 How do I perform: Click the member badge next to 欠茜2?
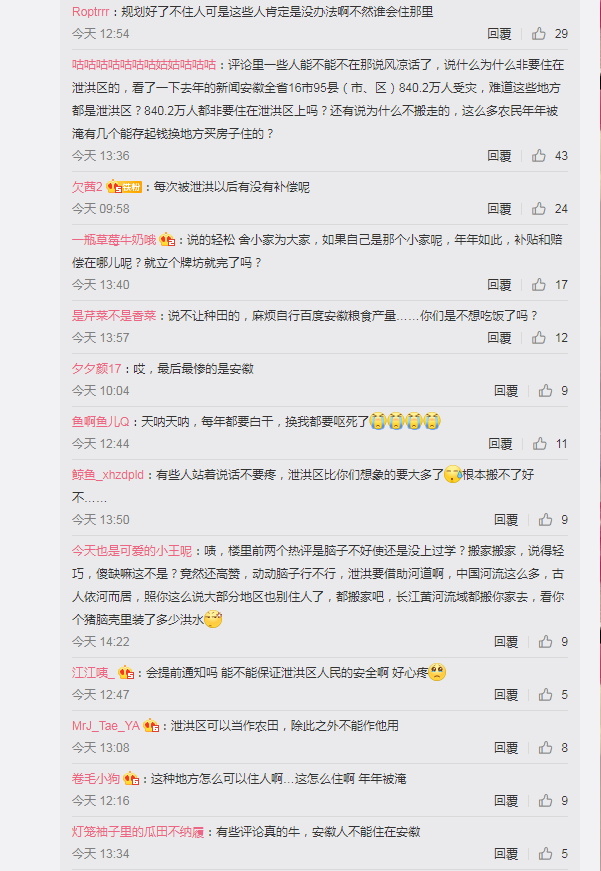click(124, 187)
